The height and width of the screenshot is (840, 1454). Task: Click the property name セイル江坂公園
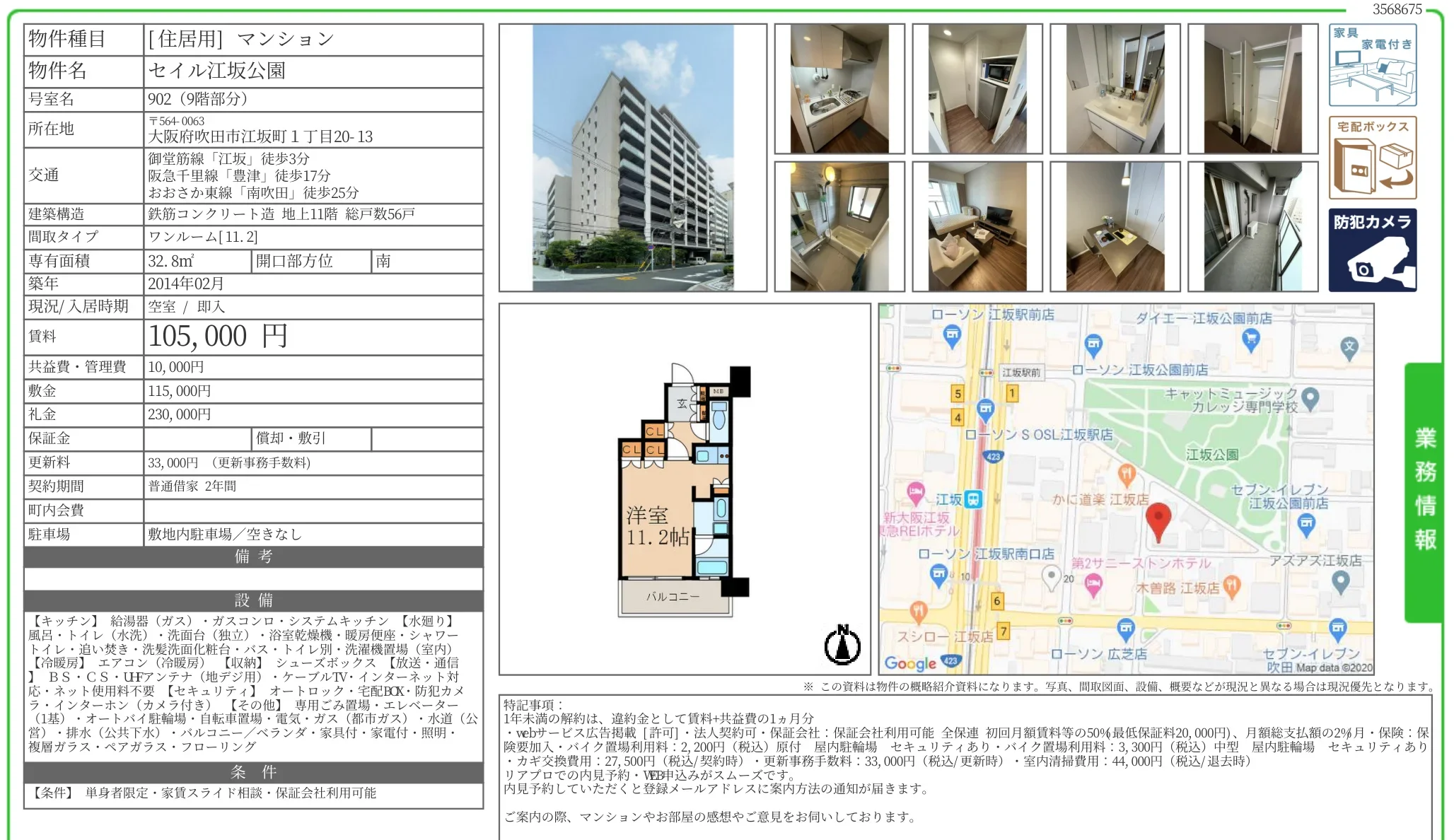coord(216,71)
